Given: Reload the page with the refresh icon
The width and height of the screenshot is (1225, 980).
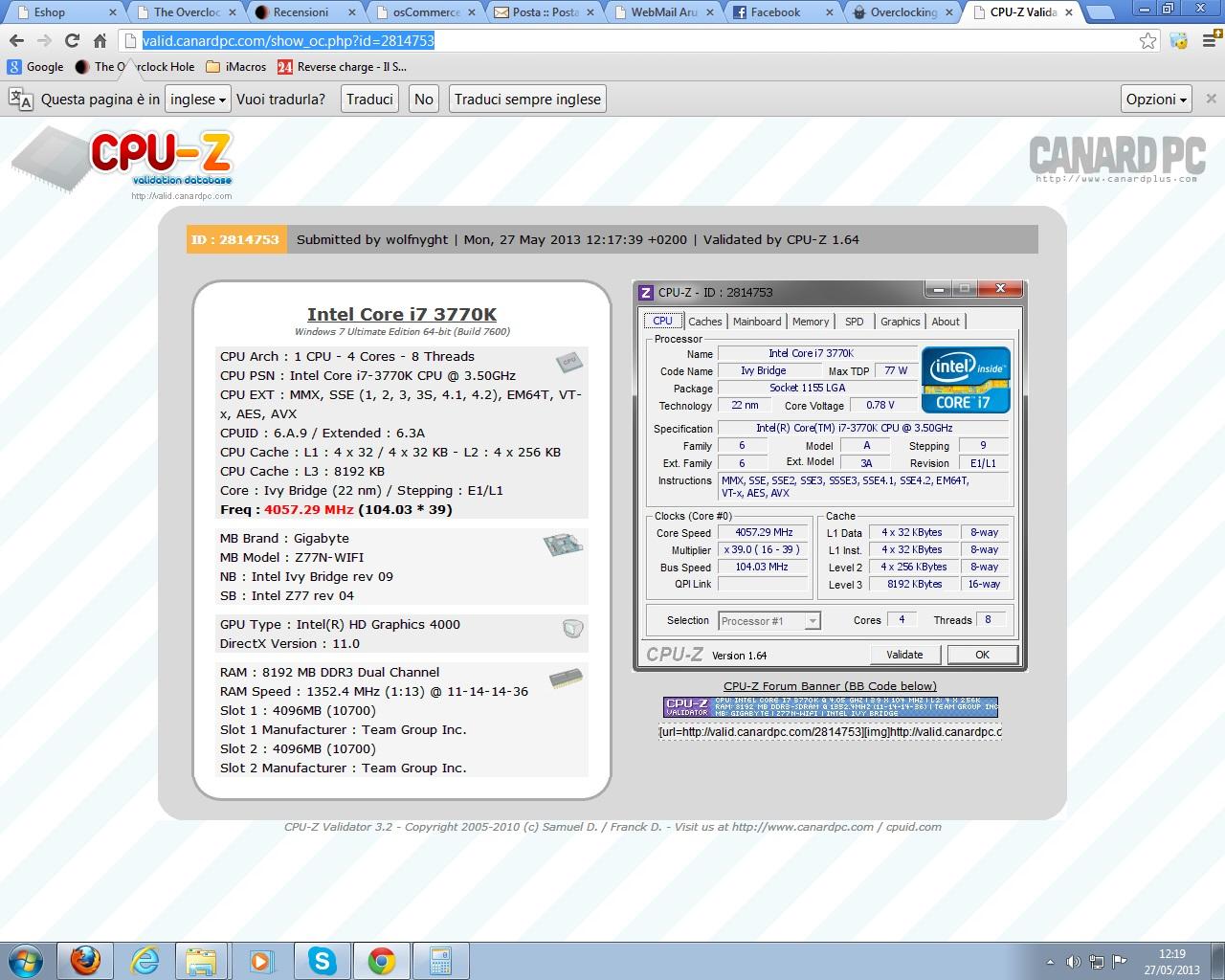Looking at the screenshot, I should pos(72,41).
